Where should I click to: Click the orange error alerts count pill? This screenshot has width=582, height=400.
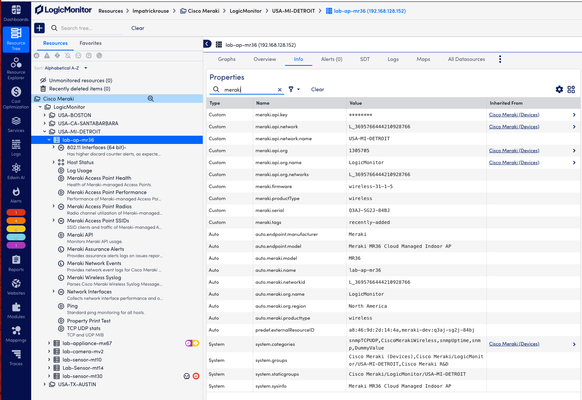[x=16, y=220]
